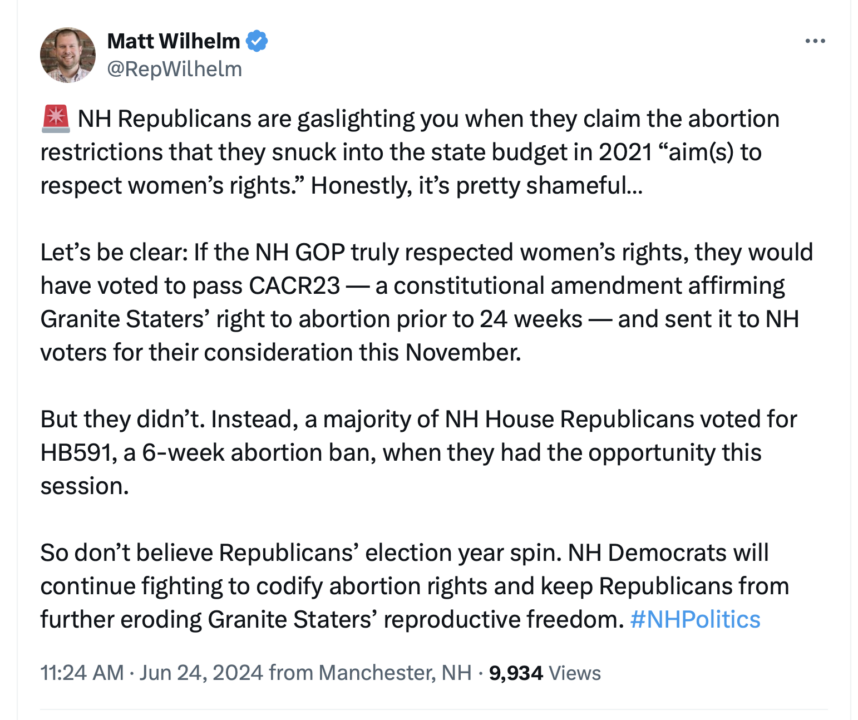Click the blue verified badge
Image resolution: width=858 pixels, height=720 pixels.
pos(257,41)
